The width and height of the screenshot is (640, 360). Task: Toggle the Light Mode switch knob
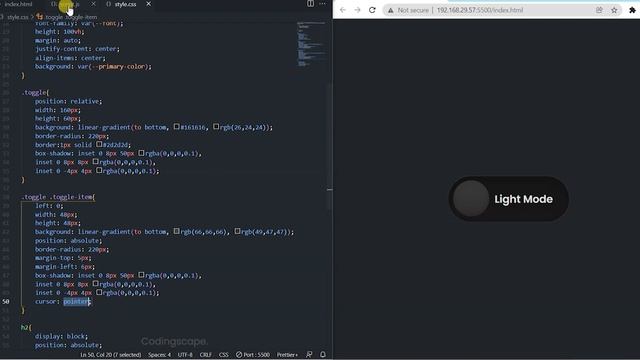(x=471, y=198)
